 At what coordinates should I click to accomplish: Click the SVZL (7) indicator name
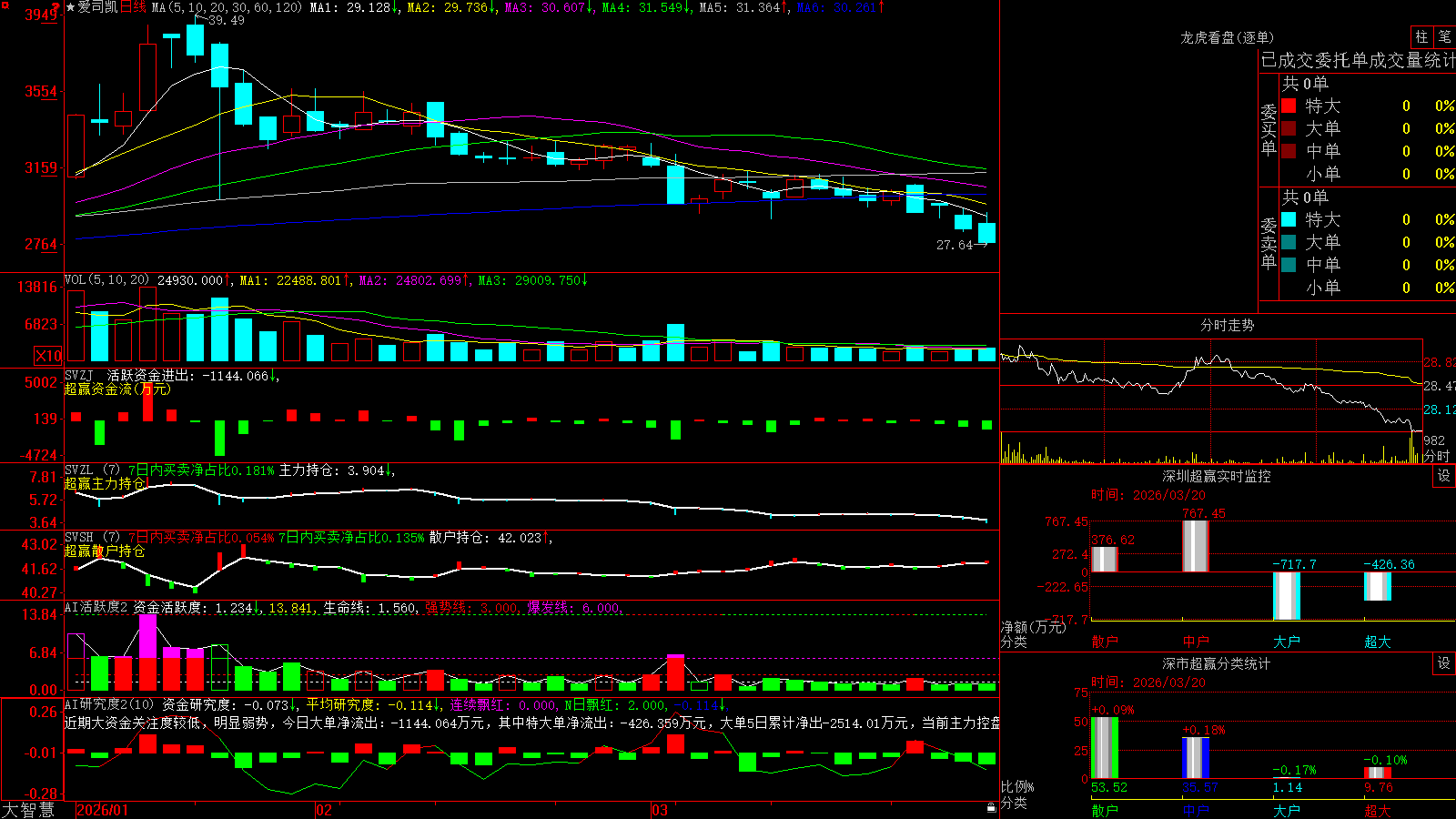[92, 470]
